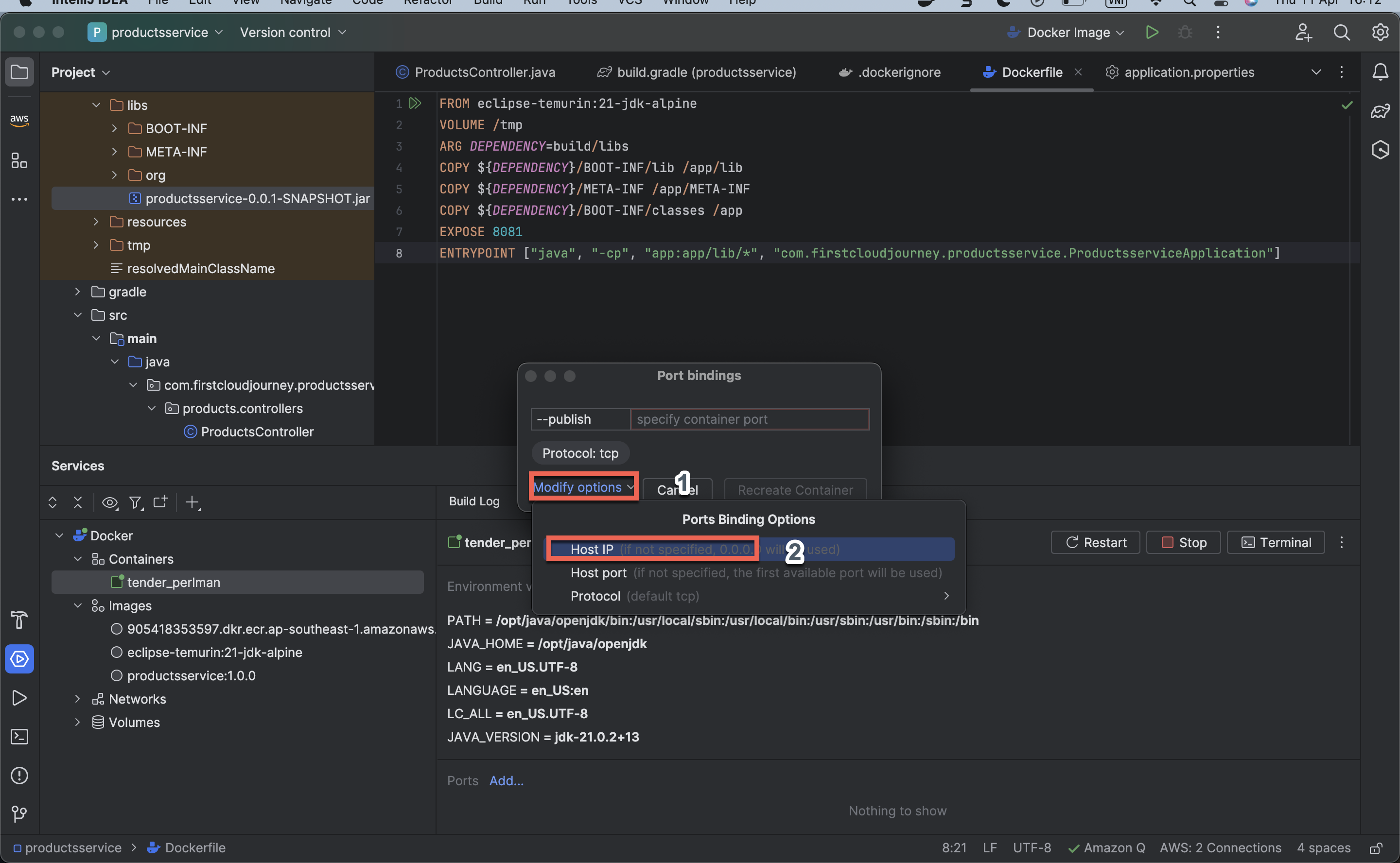Focus the specify container port field
1400x863 pixels.
pos(750,419)
